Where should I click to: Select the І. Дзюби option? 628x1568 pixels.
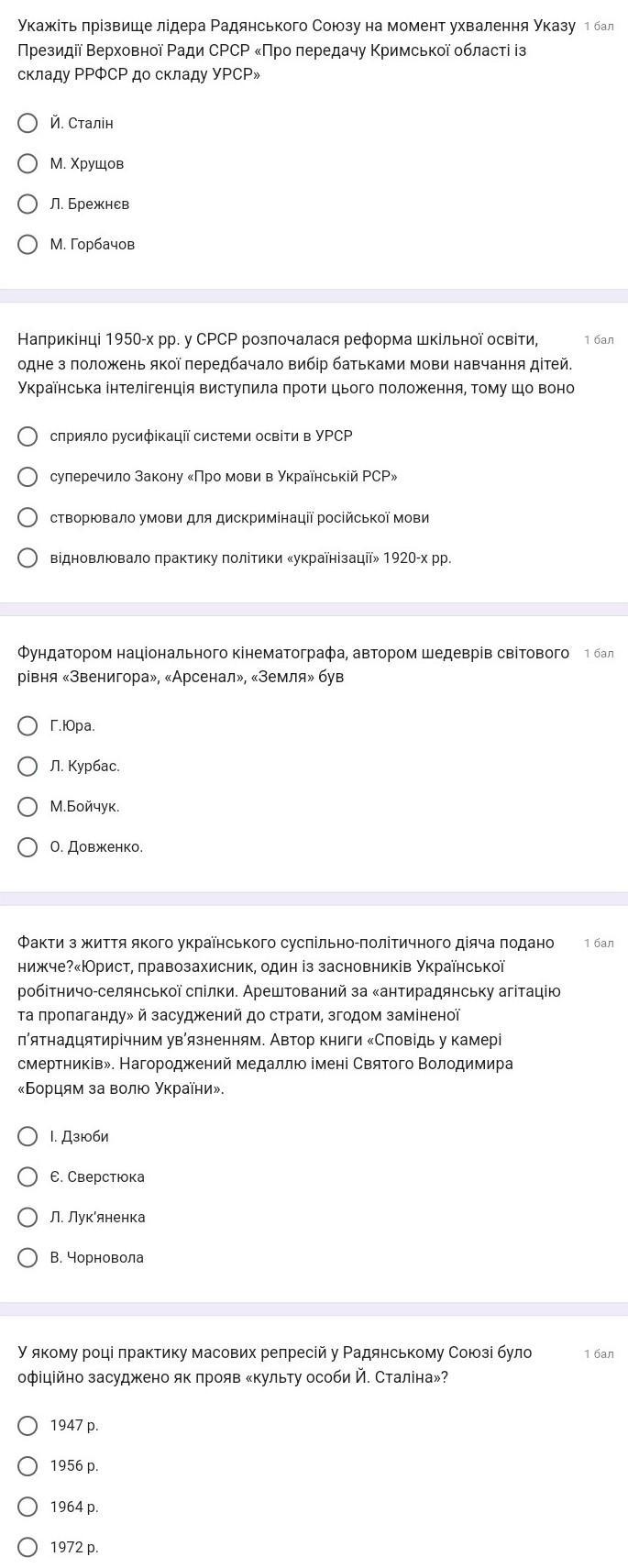point(28,1136)
